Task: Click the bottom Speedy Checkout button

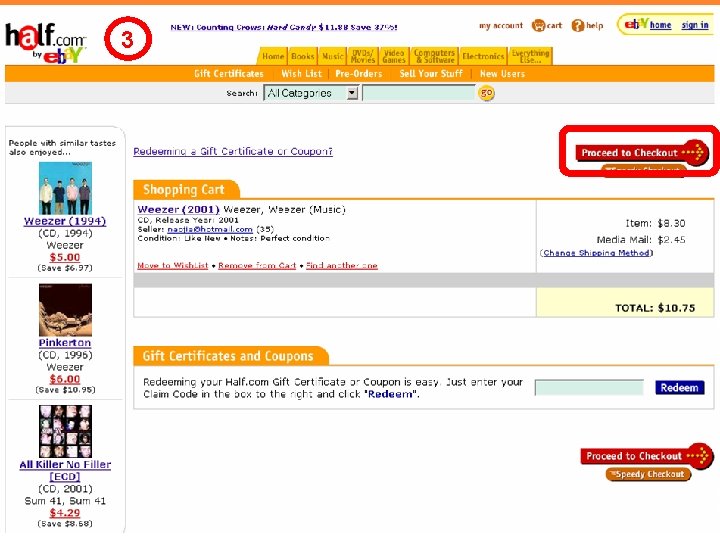Action: (648, 474)
